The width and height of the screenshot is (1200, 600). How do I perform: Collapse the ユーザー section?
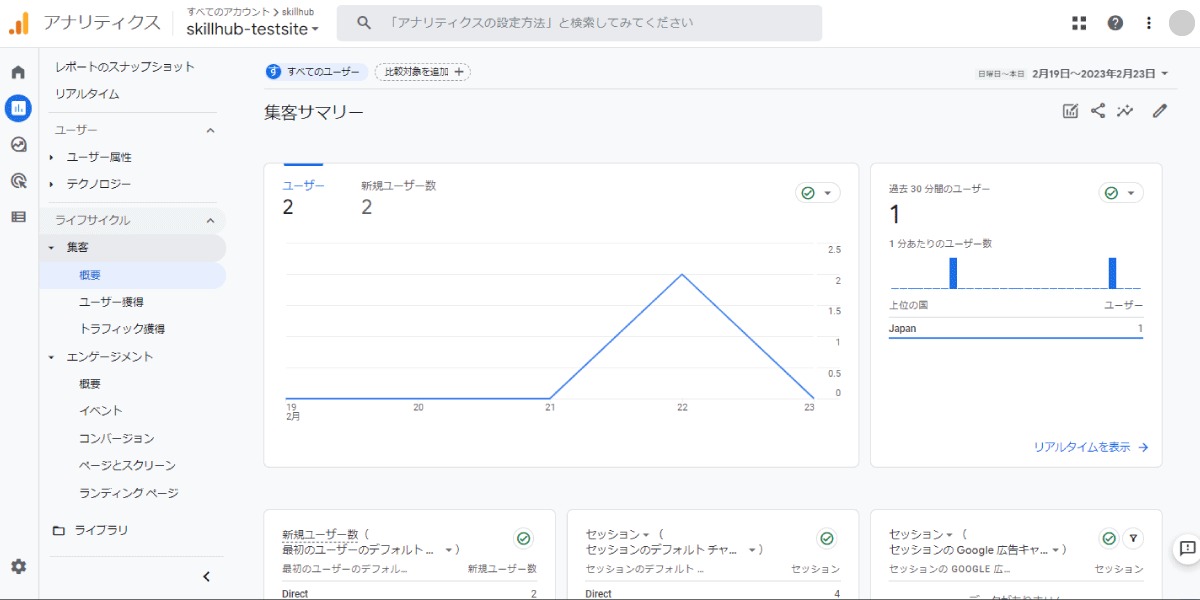(210, 130)
